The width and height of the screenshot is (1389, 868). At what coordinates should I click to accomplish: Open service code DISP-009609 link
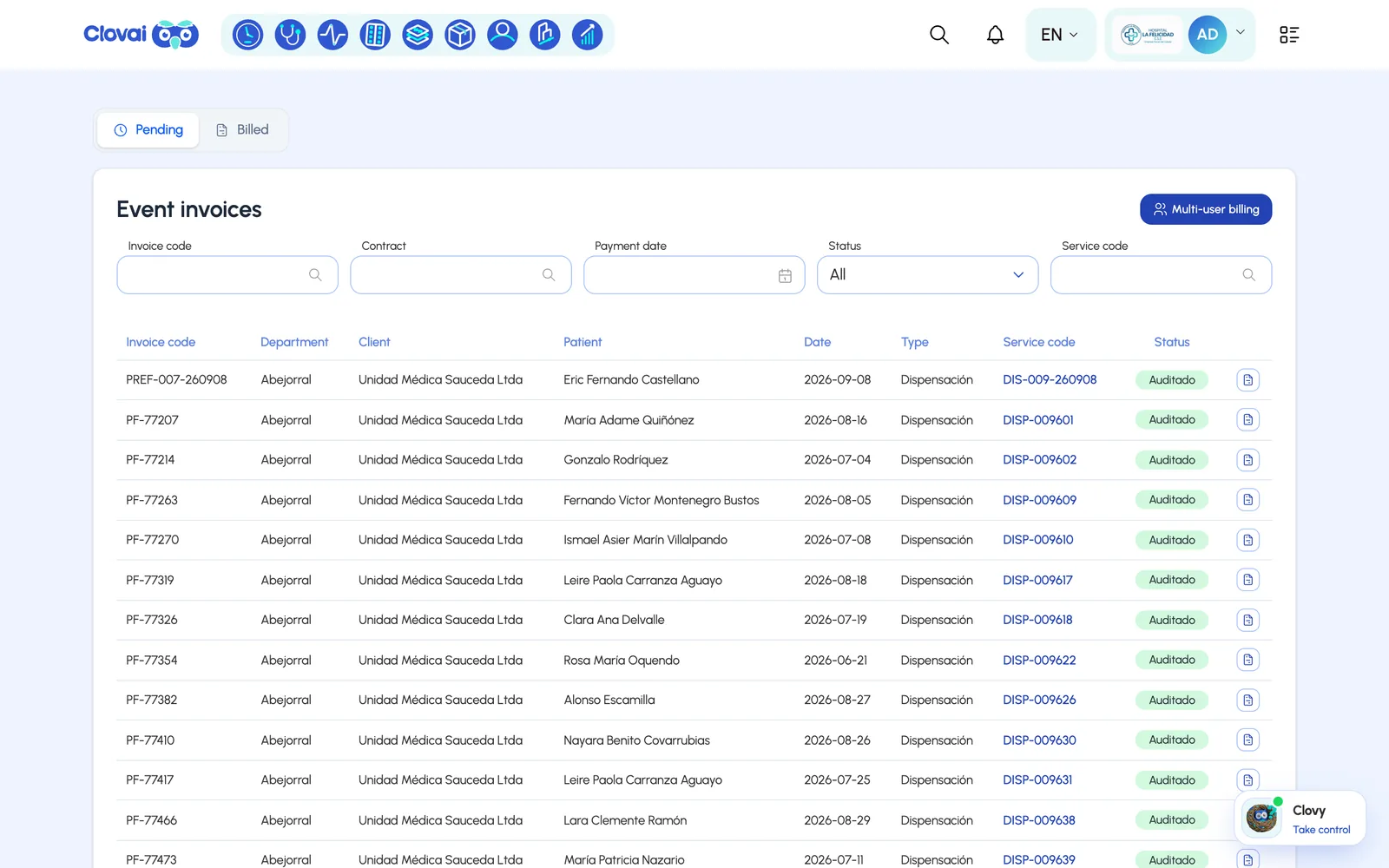(1039, 500)
